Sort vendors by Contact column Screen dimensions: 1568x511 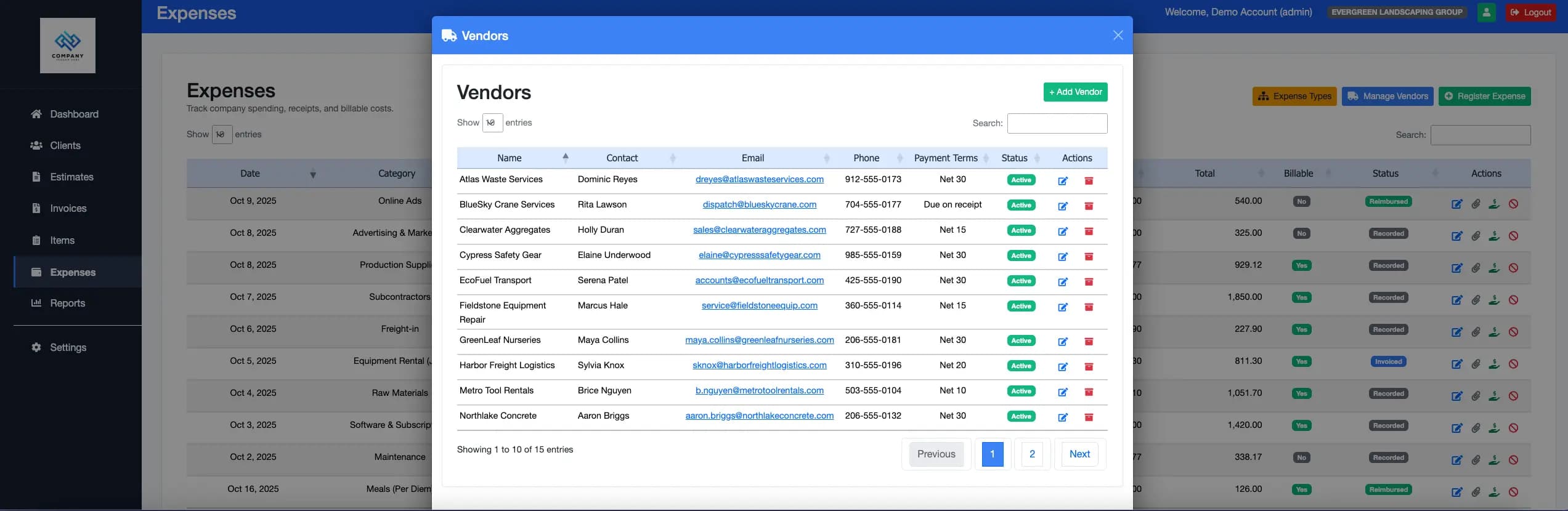(x=625, y=158)
